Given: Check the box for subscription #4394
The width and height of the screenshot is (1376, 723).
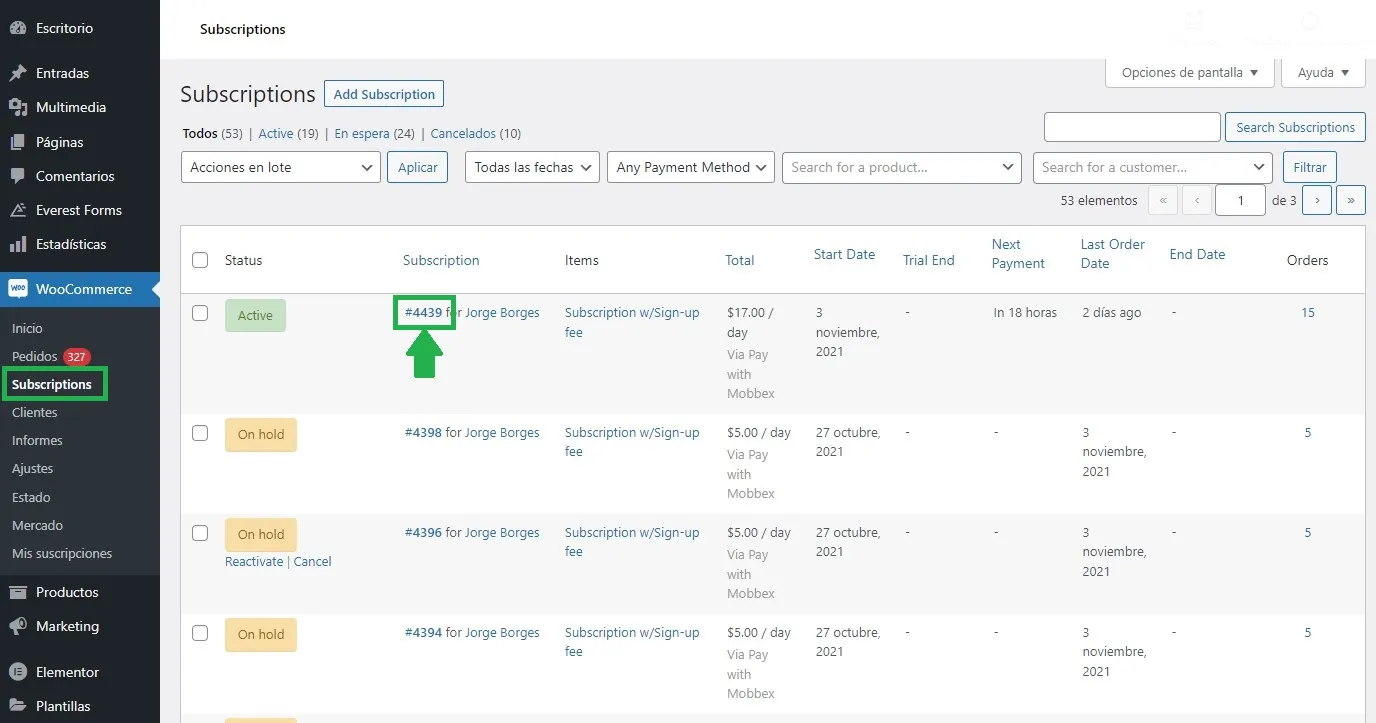Looking at the screenshot, I should coord(200,633).
